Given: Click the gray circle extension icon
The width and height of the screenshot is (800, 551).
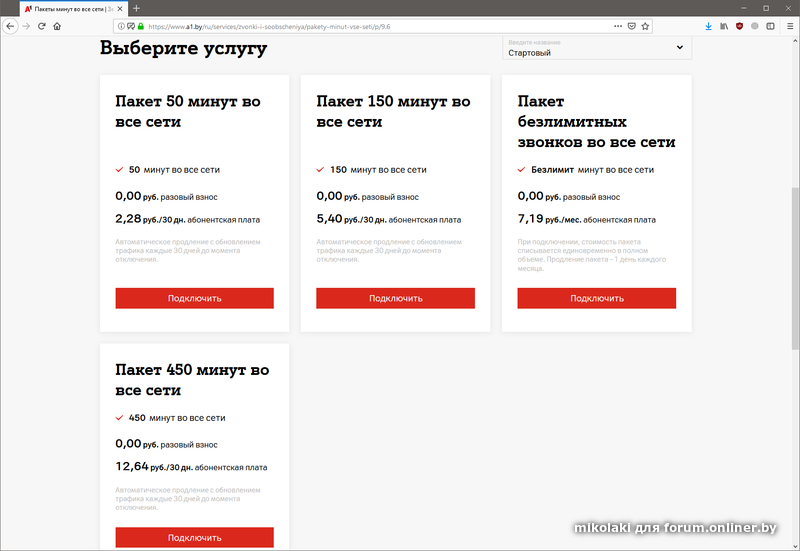Looking at the screenshot, I should [x=755, y=26].
